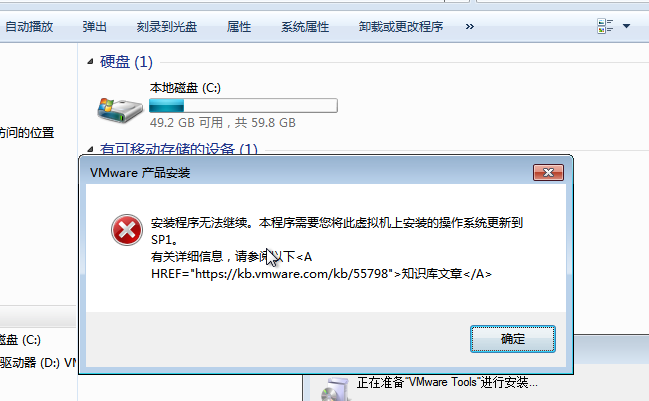The height and width of the screenshot is (401, 649).
Task: Click the change view icon
Action: pos(605,26)
